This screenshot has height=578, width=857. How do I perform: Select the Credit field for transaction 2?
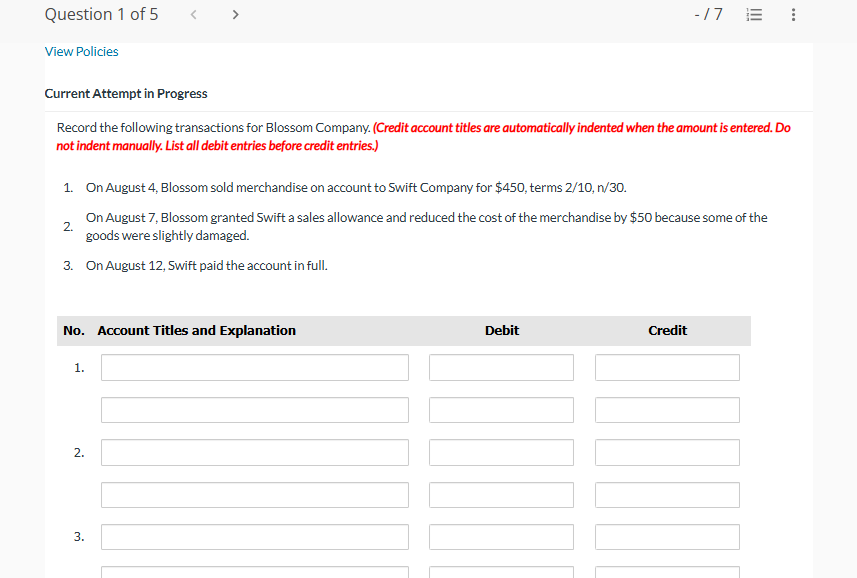[x=667, y=452]
